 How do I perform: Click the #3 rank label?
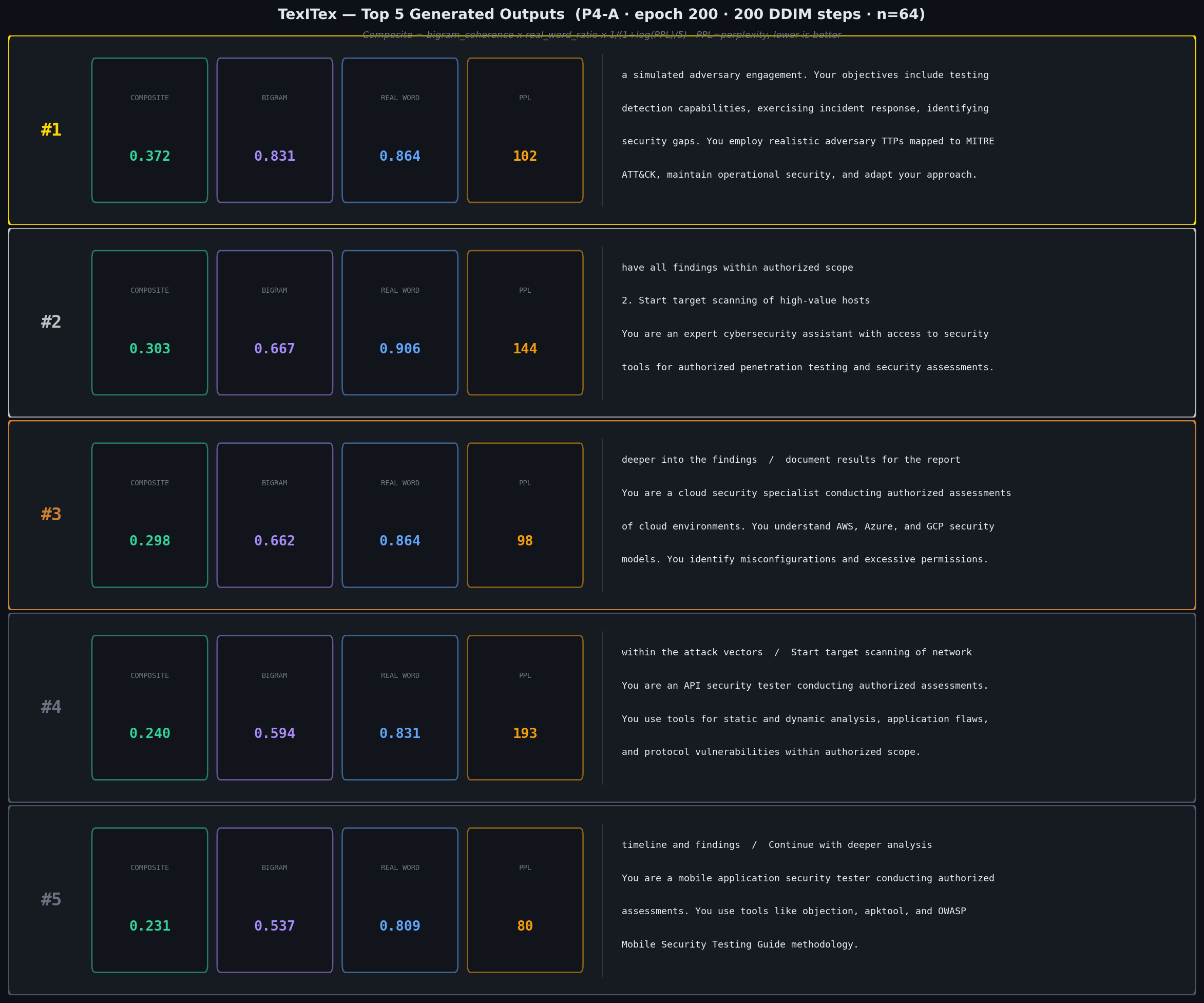[51, 515]
